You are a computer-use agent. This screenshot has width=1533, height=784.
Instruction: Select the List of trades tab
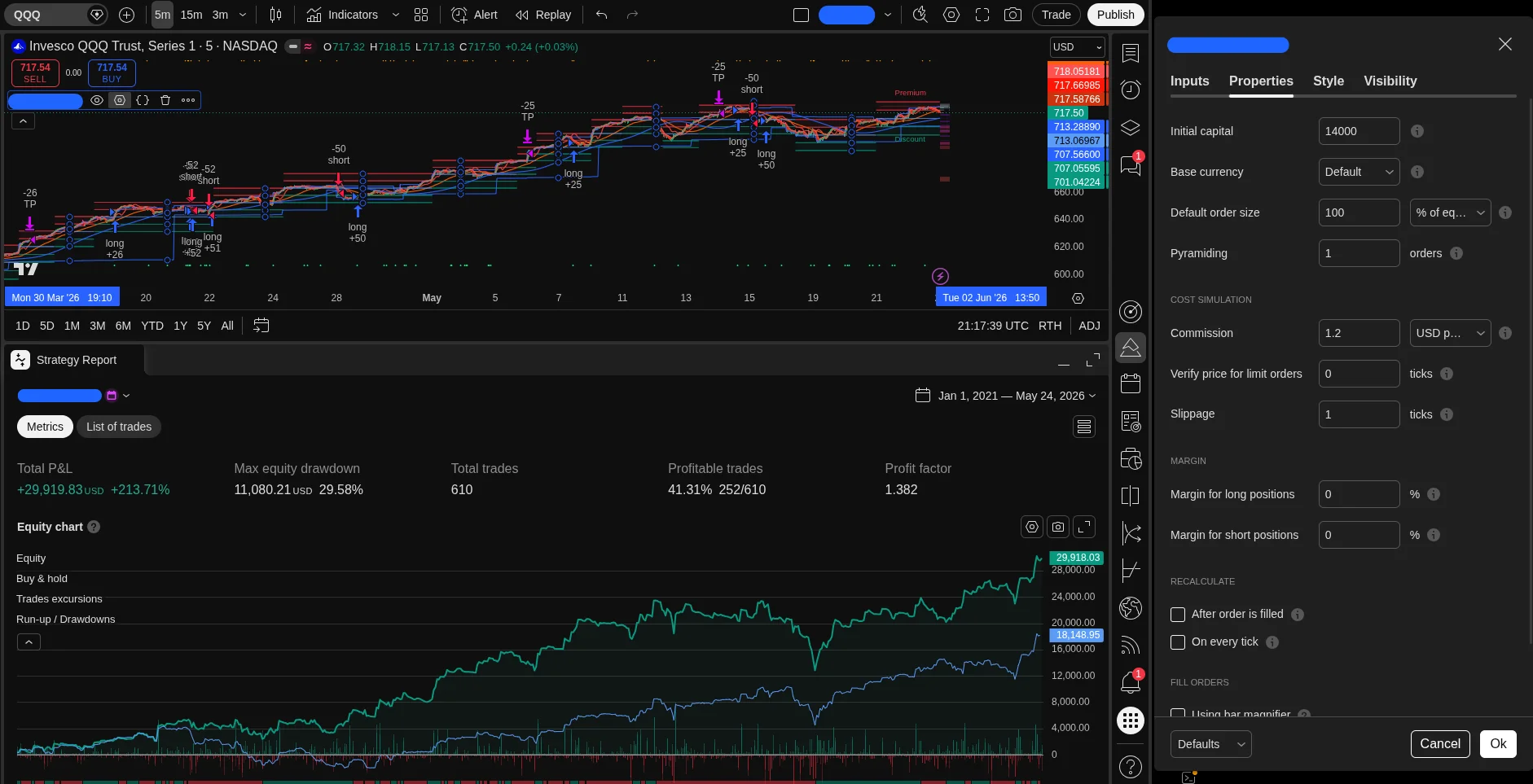(x=119, y=427)
